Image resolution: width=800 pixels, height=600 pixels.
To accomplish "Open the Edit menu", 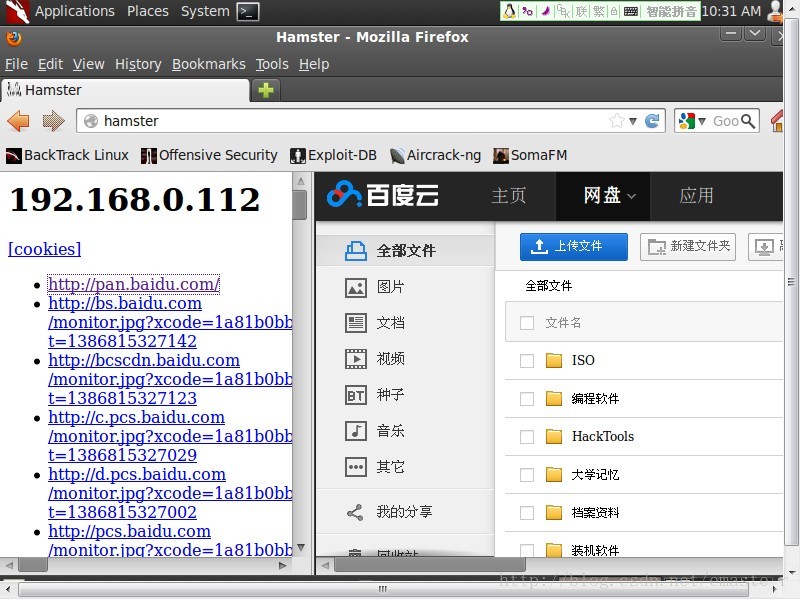I will pyautogui.click(x=50, y=64).
